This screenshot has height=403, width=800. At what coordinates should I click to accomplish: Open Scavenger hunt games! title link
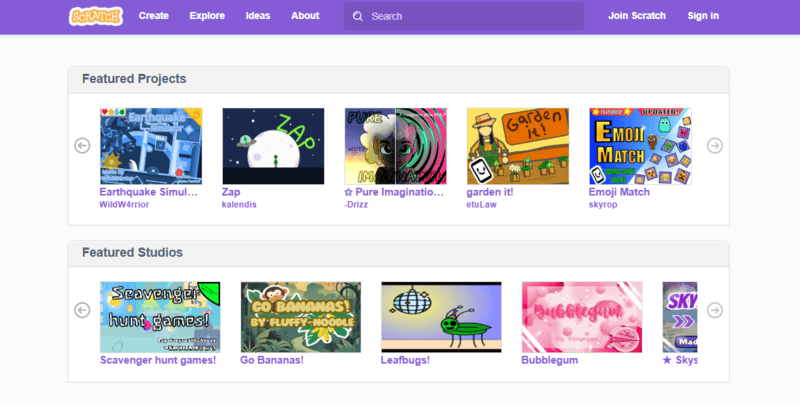[x=158, y=360]
